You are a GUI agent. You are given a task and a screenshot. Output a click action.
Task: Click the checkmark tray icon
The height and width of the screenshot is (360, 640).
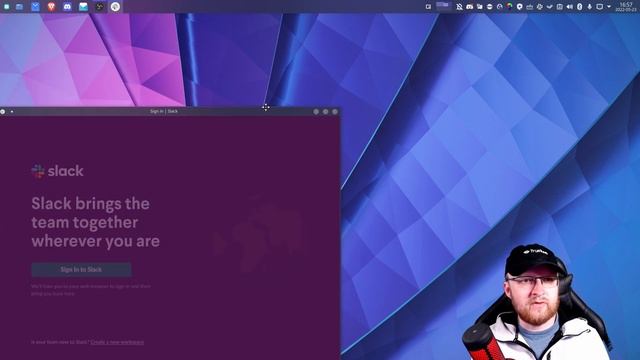[x=550, y=7]
